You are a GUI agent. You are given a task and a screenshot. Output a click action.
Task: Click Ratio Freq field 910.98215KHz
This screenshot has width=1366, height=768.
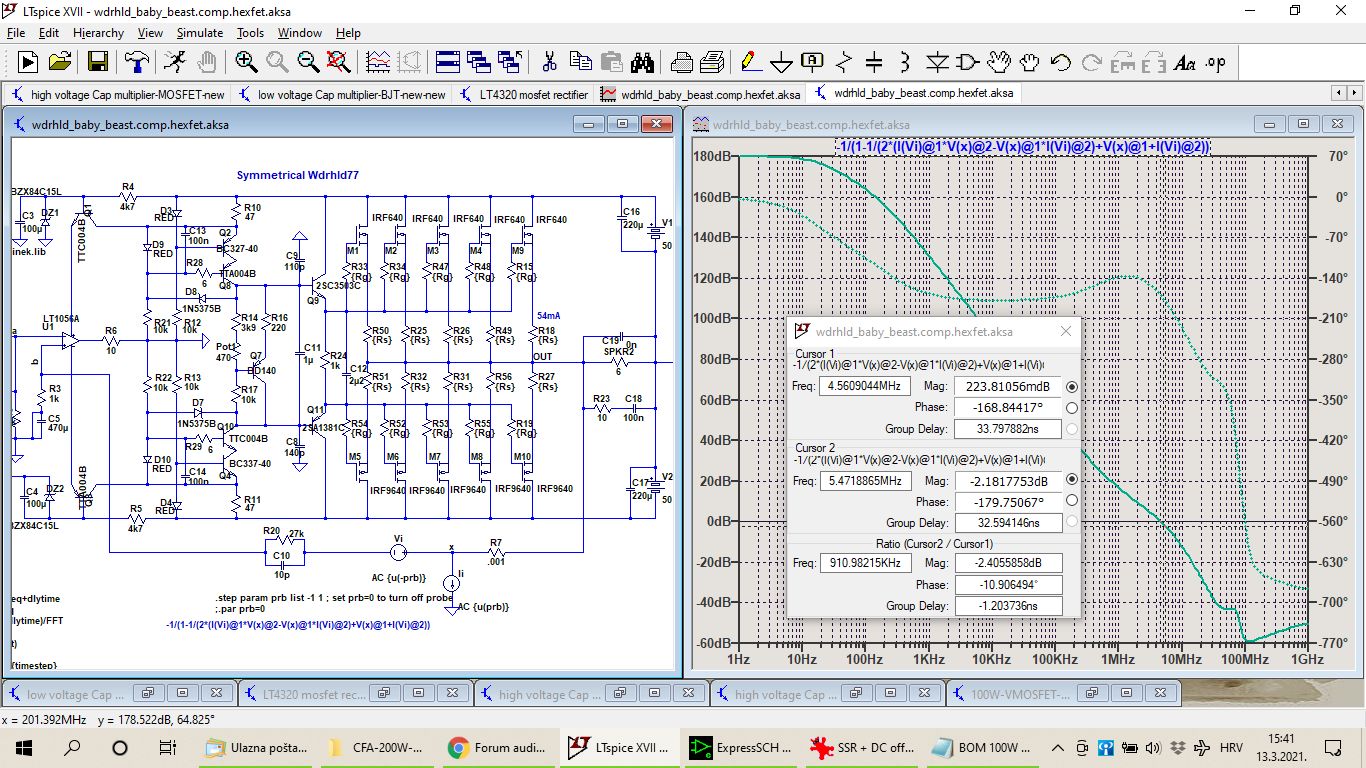[864, 563]
